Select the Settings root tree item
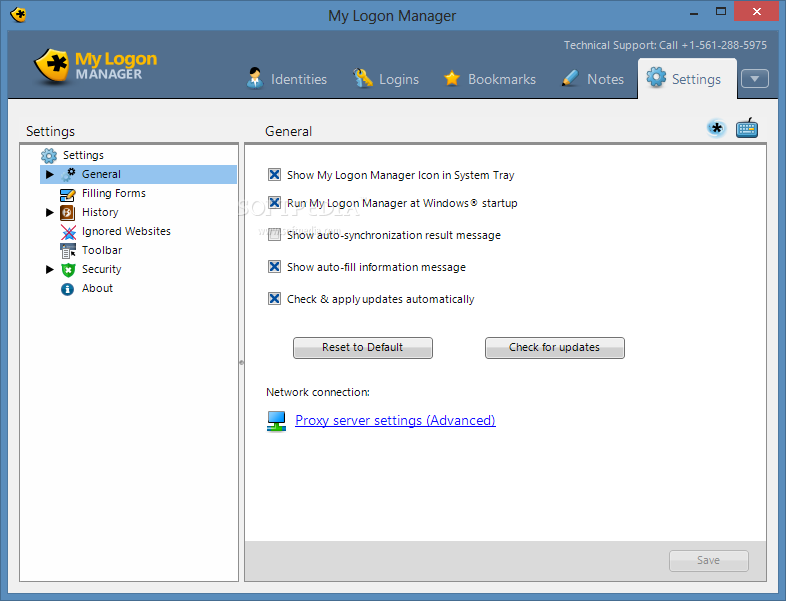The height and width of the screenshot is (601, 786). [x=83, y=155]
